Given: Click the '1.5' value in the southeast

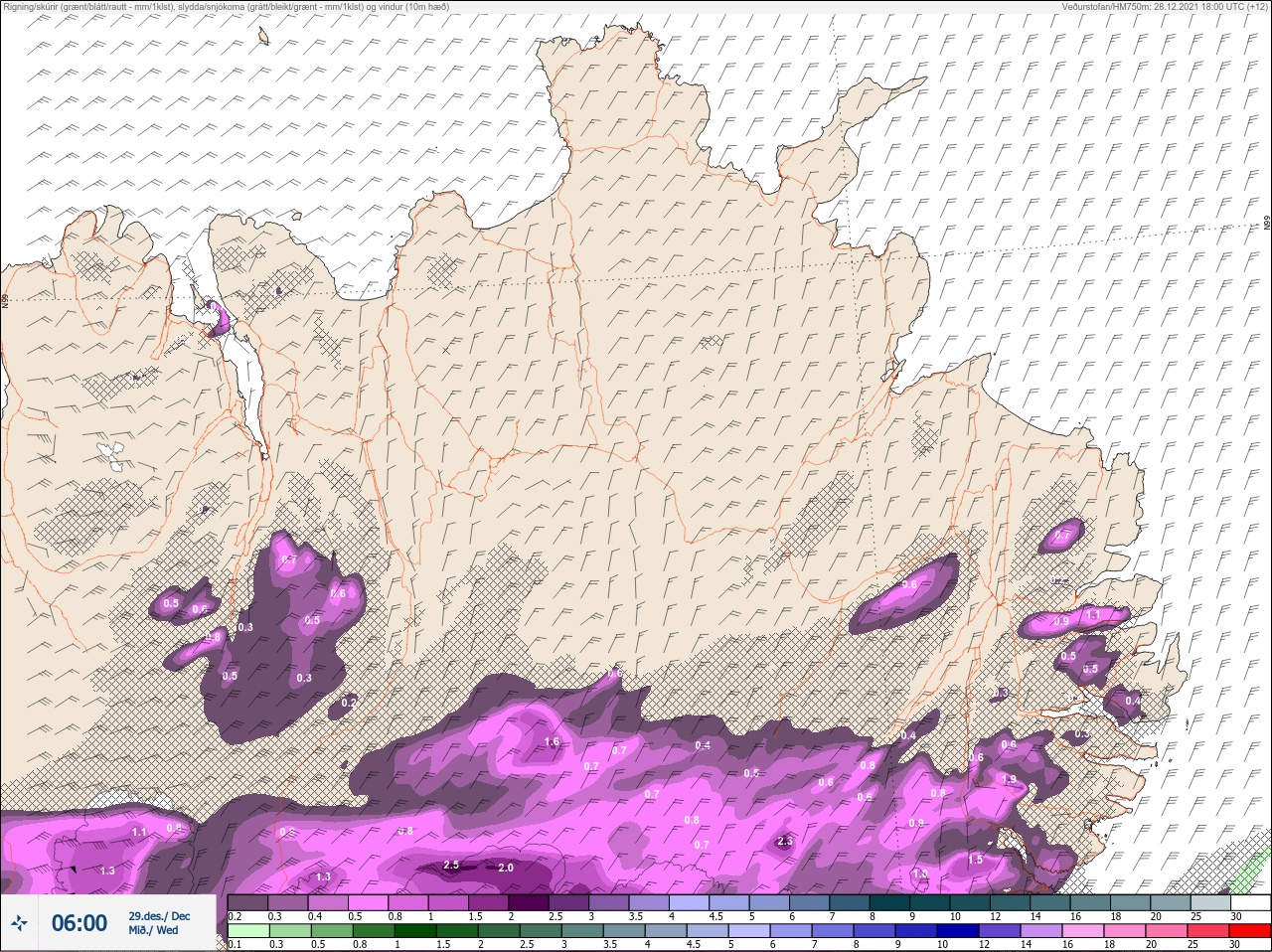Looking at the screenshot, I should point(975,860).
